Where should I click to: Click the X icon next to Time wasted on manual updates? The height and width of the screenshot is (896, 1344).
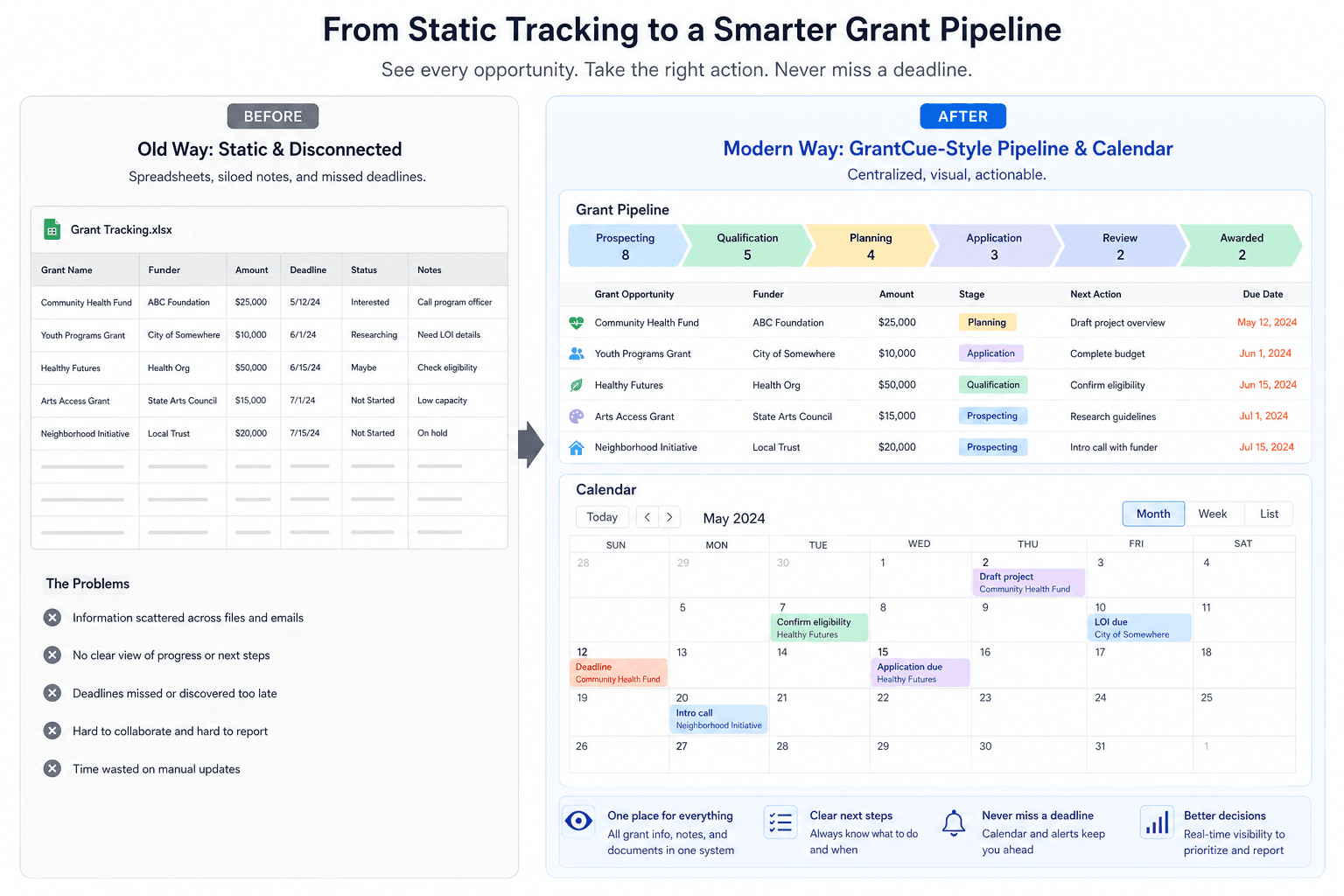click(52, 769)
